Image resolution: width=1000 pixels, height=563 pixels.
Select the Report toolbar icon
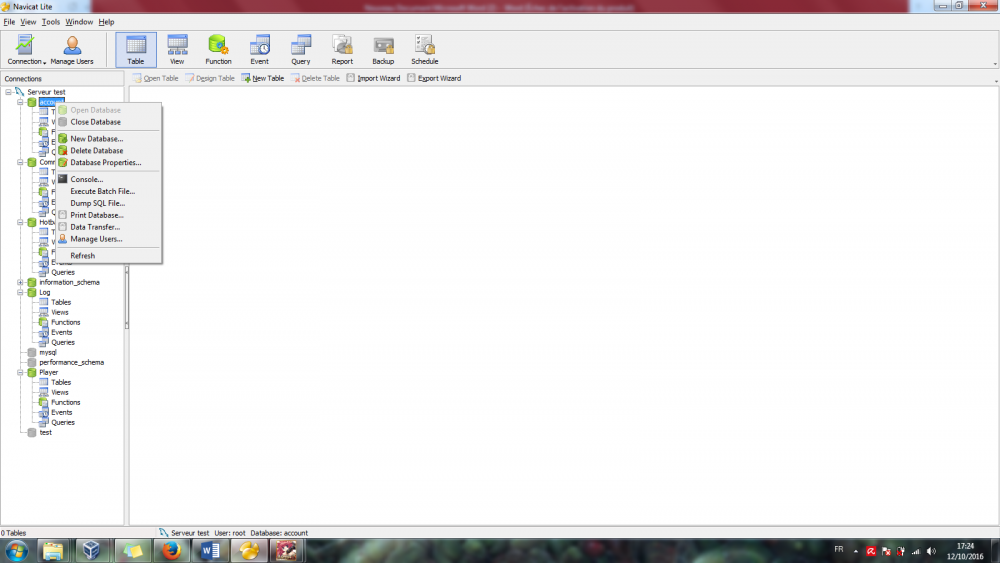[342, 50]
